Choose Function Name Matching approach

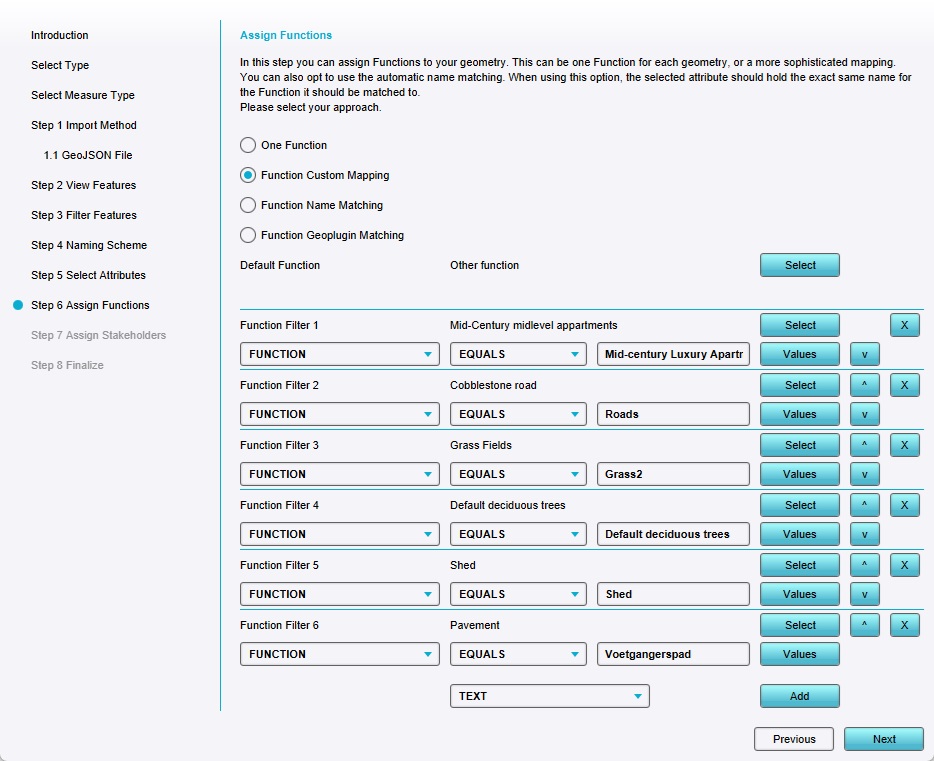click(x=248, y=205)
